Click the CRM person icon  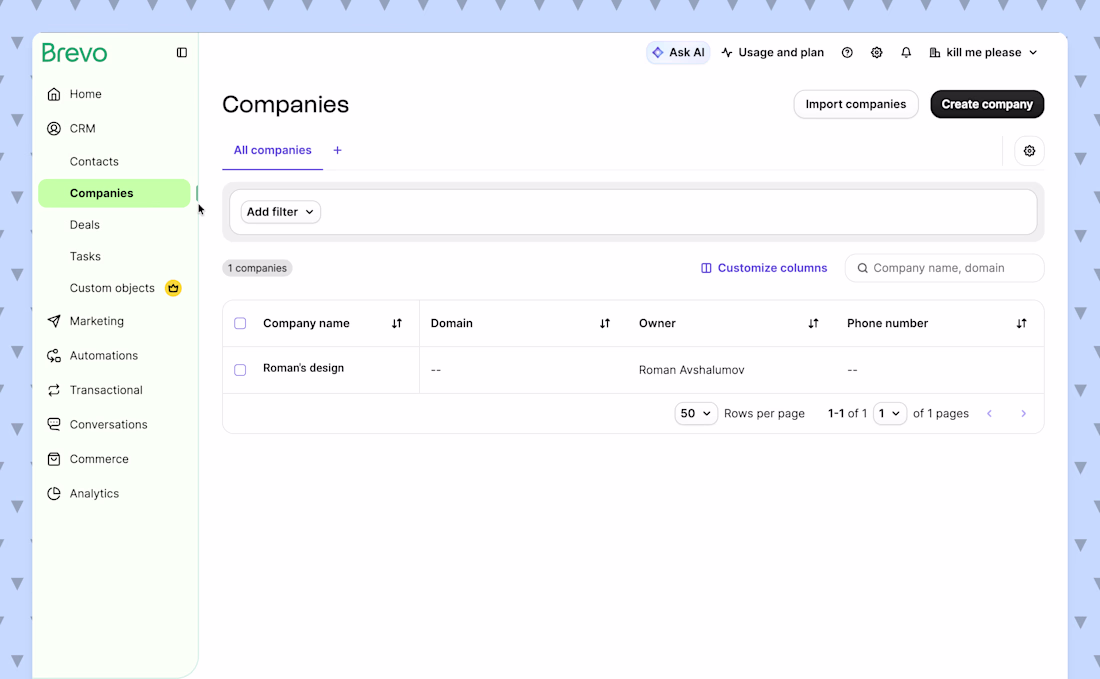pyautogui.click(x=54, y=128)
